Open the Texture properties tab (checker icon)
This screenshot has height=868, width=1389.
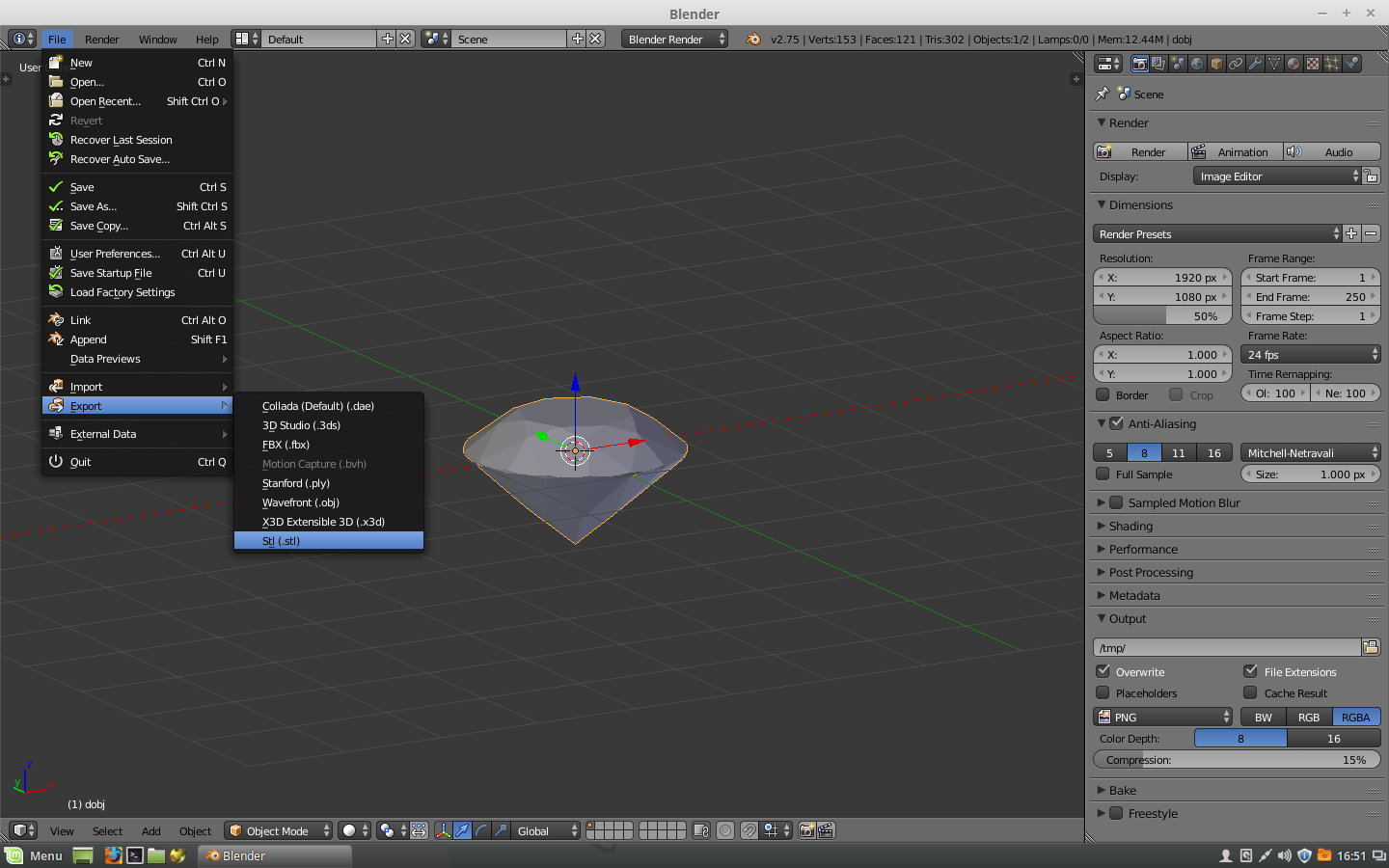click(x=1313, y=64)
